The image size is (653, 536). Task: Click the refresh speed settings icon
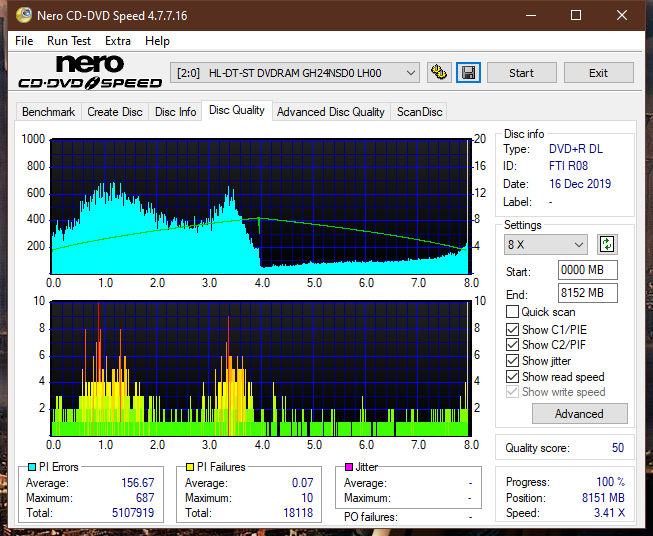point(607,244)
